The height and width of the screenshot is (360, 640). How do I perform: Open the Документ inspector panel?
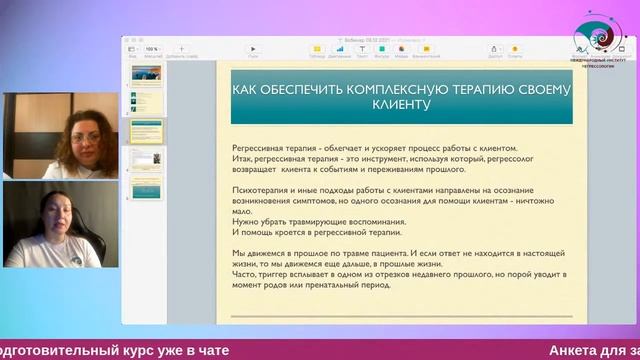(621, 50)
